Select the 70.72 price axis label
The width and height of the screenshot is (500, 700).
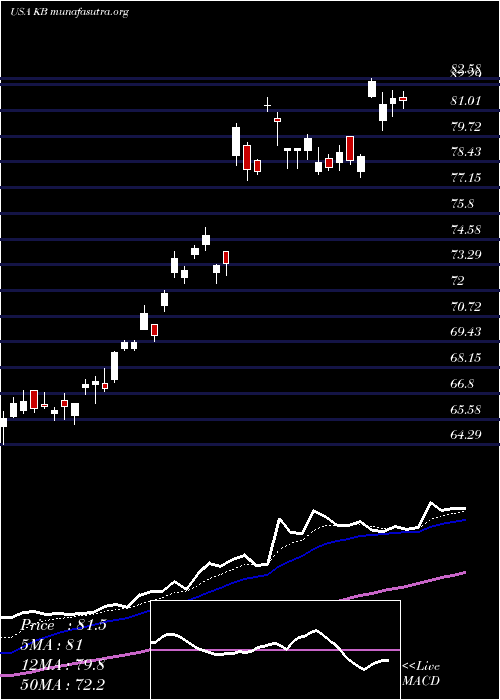pos(466,307)
